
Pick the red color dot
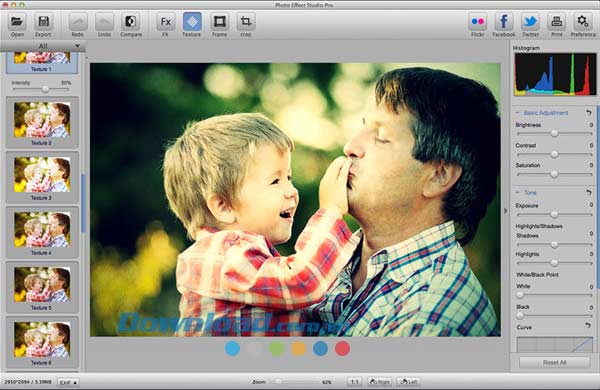coord(342,349)
